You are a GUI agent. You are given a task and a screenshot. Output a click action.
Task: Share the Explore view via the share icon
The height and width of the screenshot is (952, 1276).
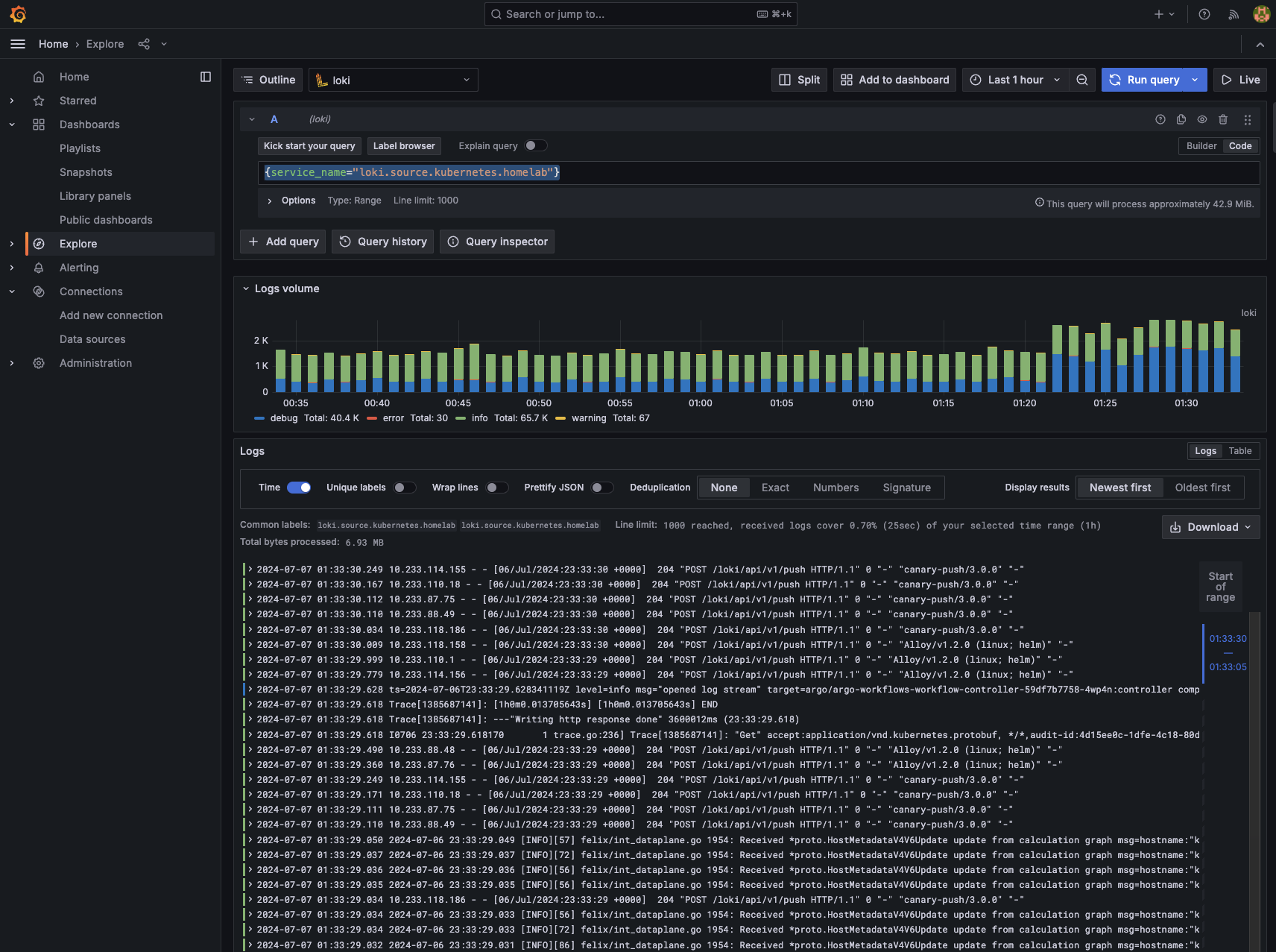143,44
